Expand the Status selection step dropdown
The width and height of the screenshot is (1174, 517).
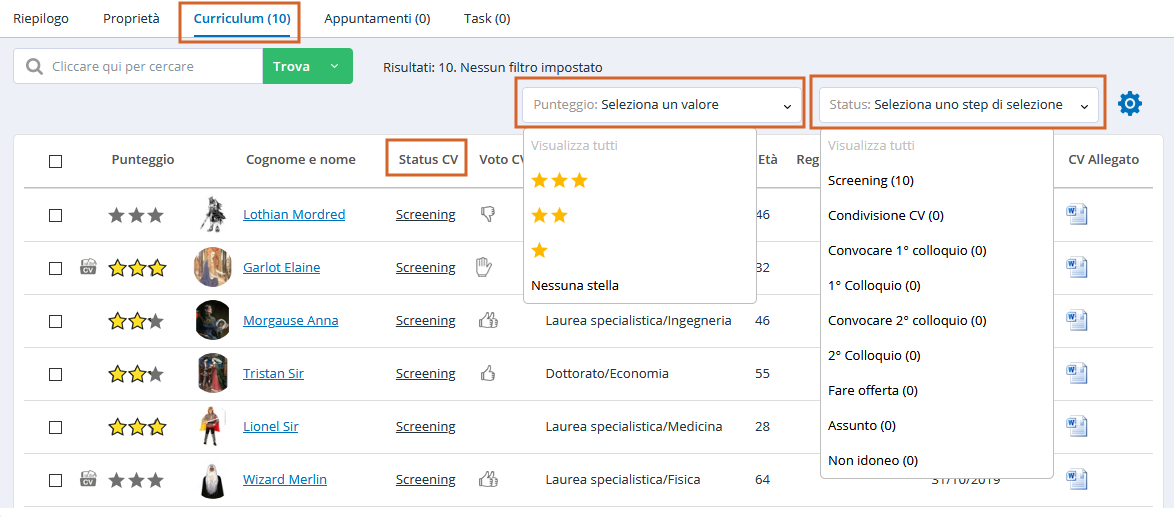958,105
